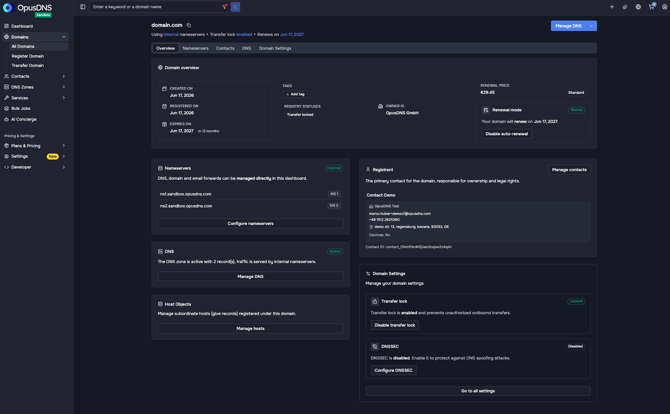Click the blue Manage DNS button at top
This screenshot has height=414, width=670.
[568, 26]
